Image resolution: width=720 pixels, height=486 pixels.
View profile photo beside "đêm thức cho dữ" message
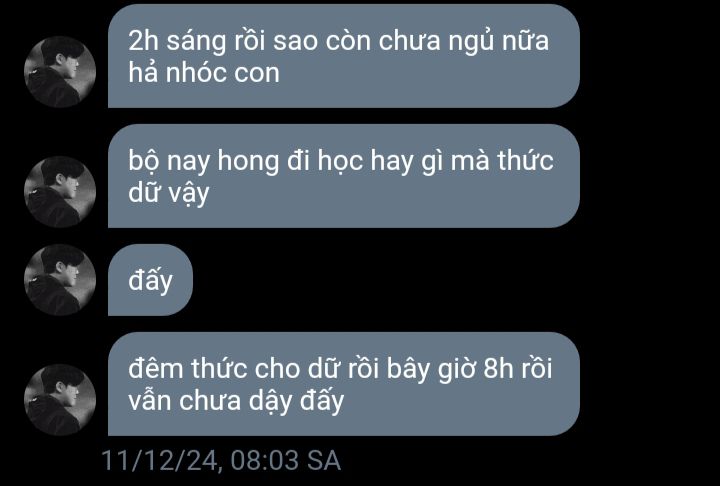click(x=60, y=400)
